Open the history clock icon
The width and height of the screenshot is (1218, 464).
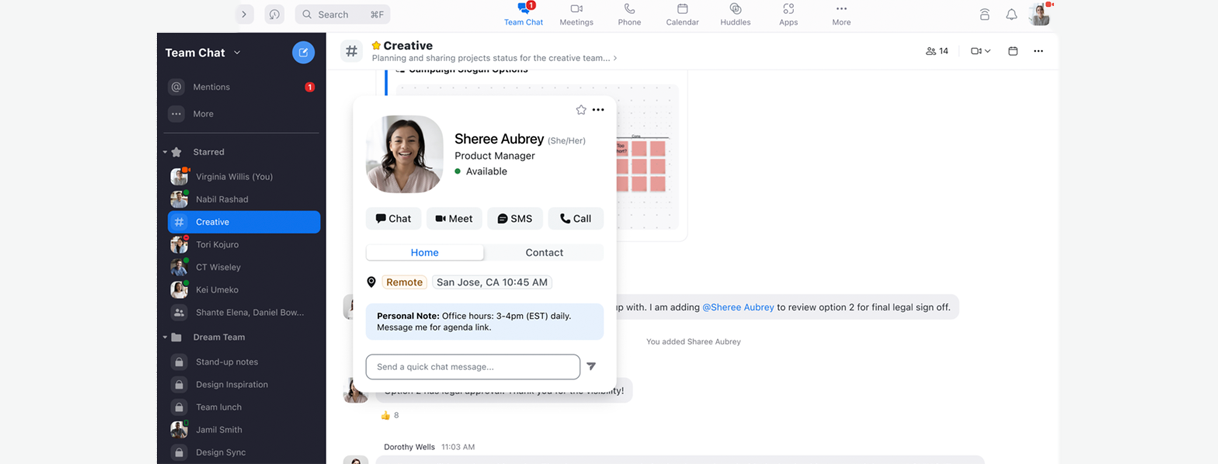tap(274, 14)
